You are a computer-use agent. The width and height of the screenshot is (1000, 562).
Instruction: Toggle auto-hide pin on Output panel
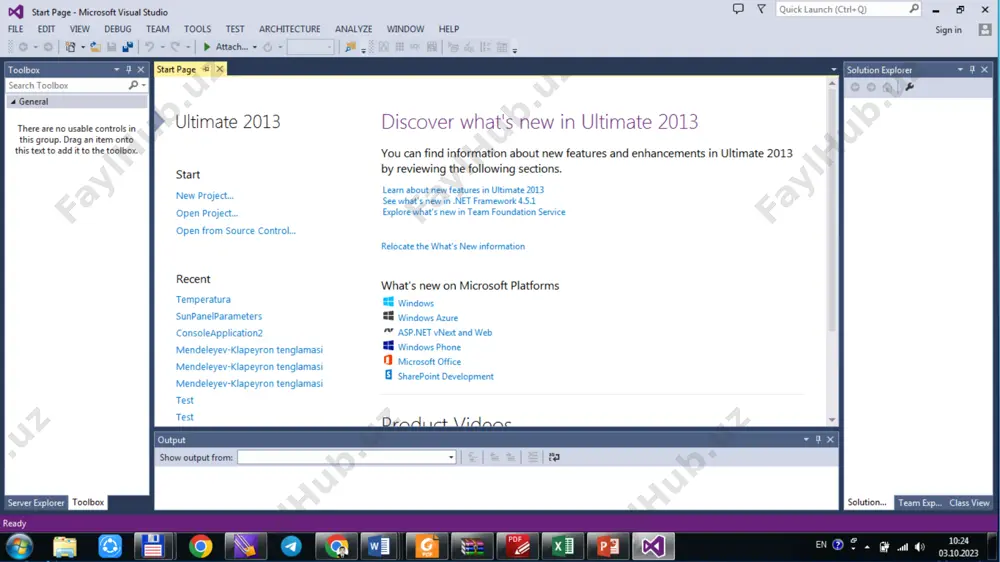tap(818, 440)
